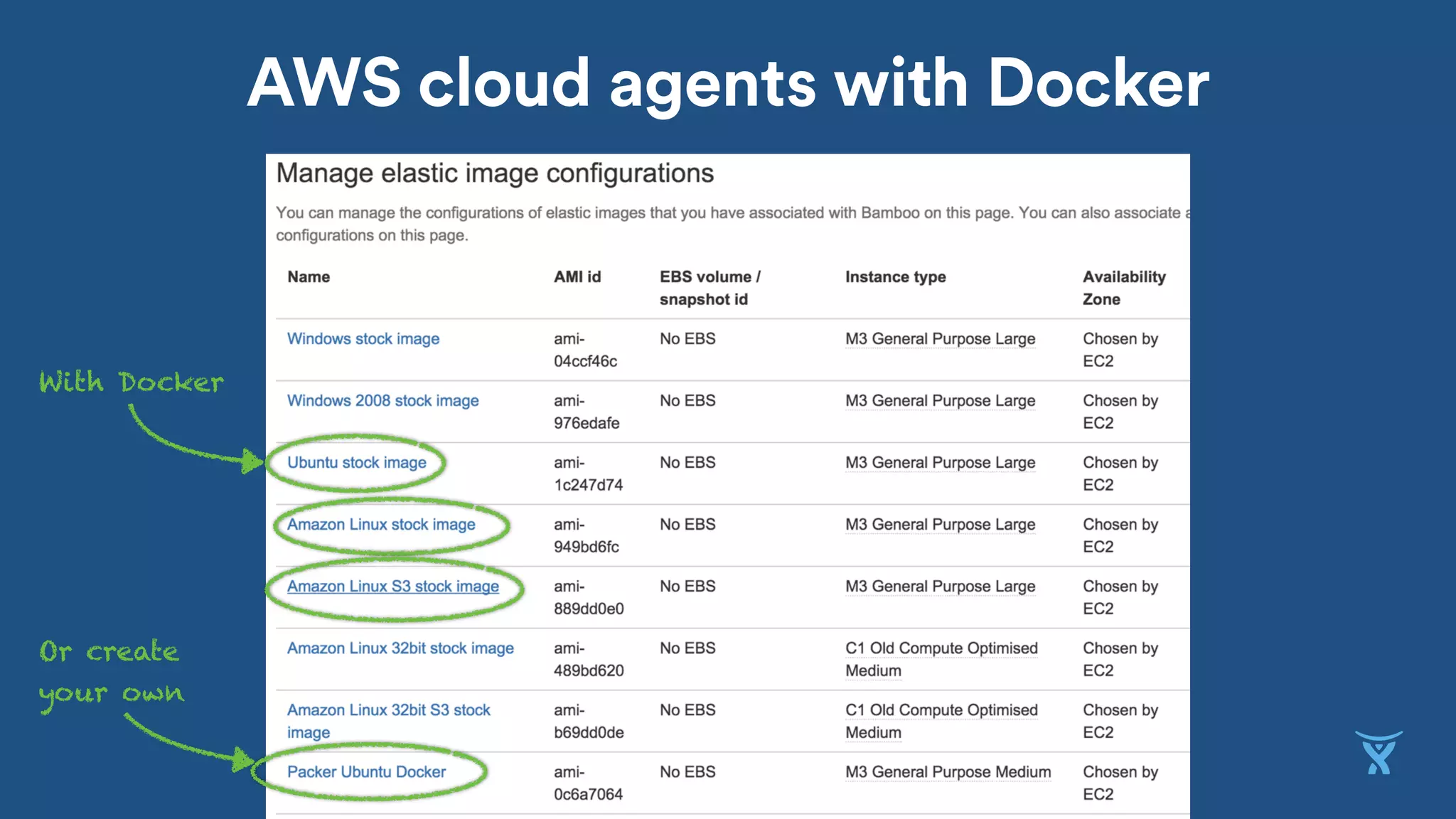The width and height of the screenshot is (1456, 819).
Task: Click the AMI id column header
Action: click(577, 277)
